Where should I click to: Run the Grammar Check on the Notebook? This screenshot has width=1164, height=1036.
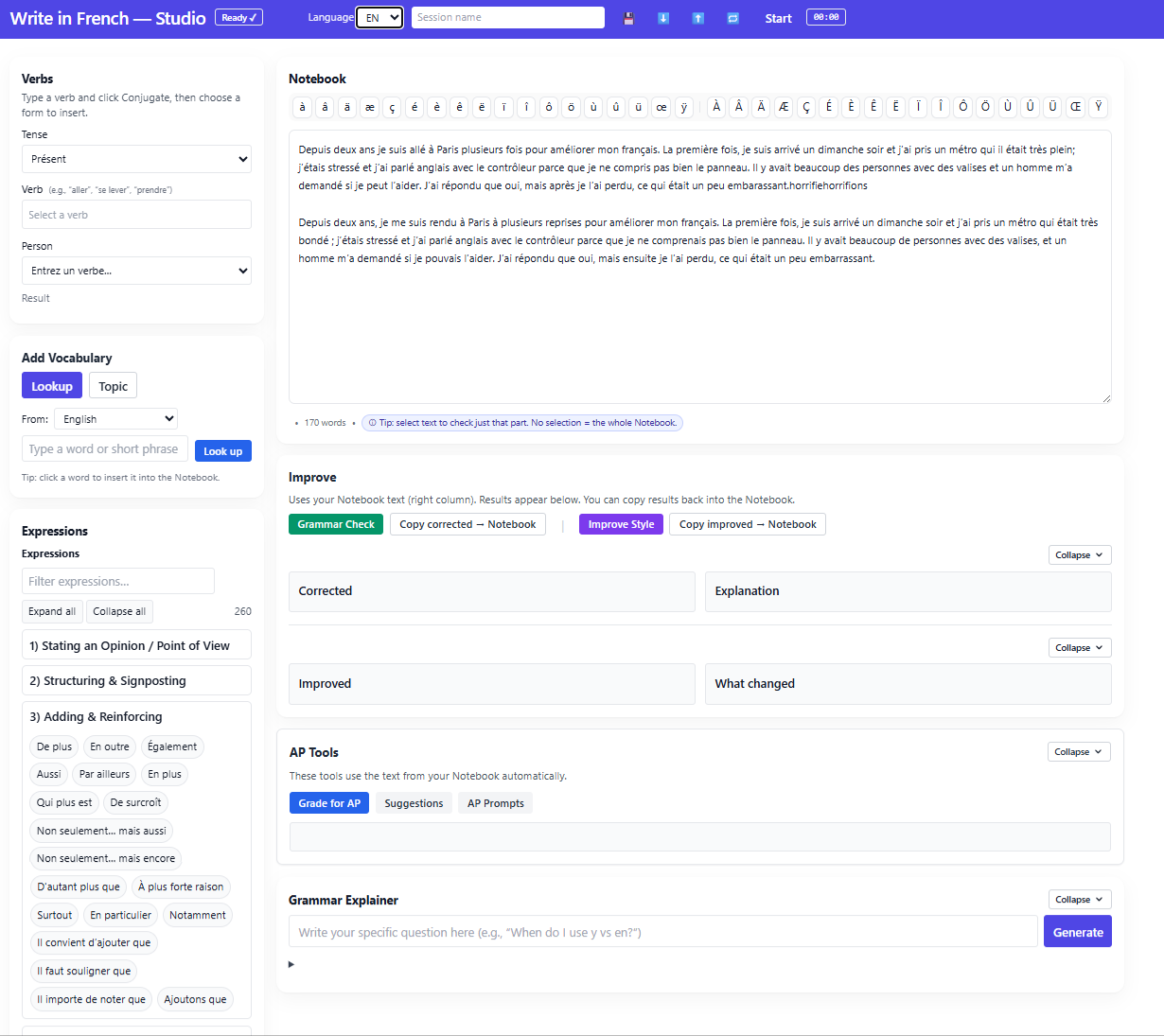(x=336, y=523)
